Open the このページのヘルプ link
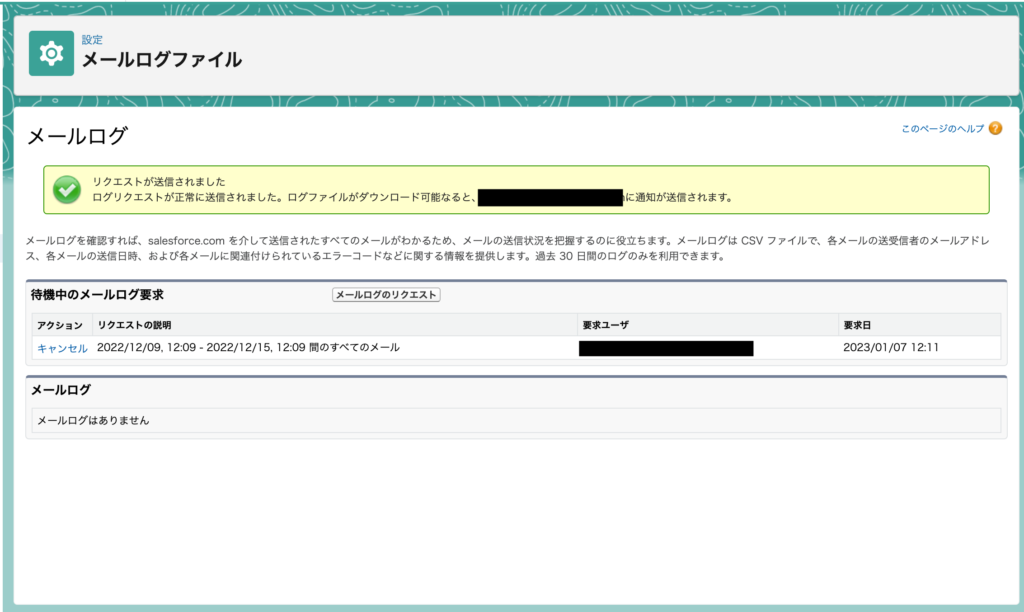This screenshot has width=1024, height=612. coord(943,129)
